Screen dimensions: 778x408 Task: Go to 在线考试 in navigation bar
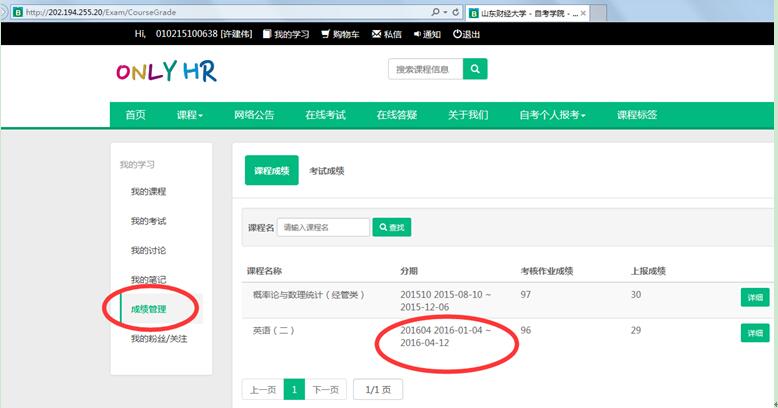point(325,115)
